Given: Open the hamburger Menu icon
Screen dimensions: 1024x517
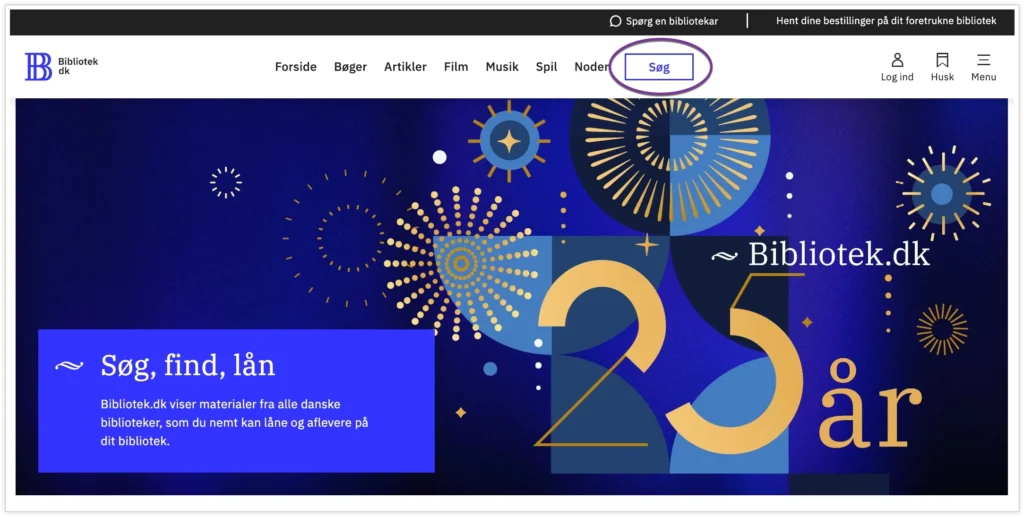Looking at the screenshot, I should [x=983, y=60].
